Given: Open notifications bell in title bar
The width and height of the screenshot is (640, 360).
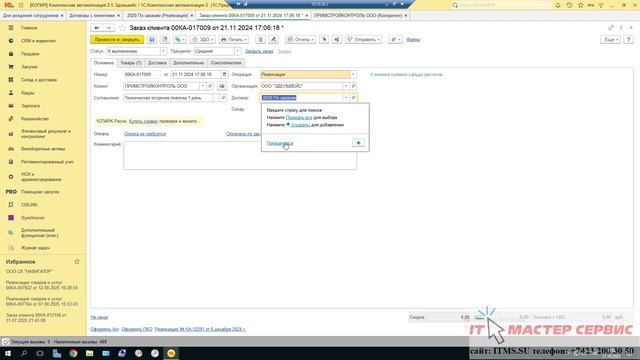Looking at the screenshot, I should [558, 5].
